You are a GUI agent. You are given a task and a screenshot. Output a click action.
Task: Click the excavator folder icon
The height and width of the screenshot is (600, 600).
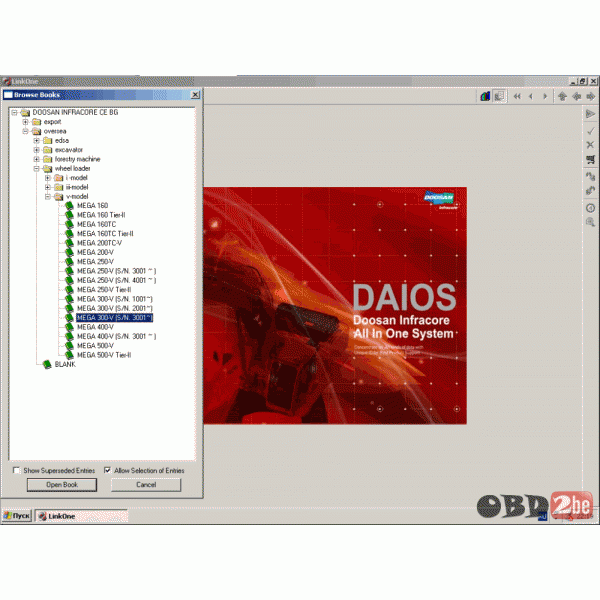click(47, 150)
